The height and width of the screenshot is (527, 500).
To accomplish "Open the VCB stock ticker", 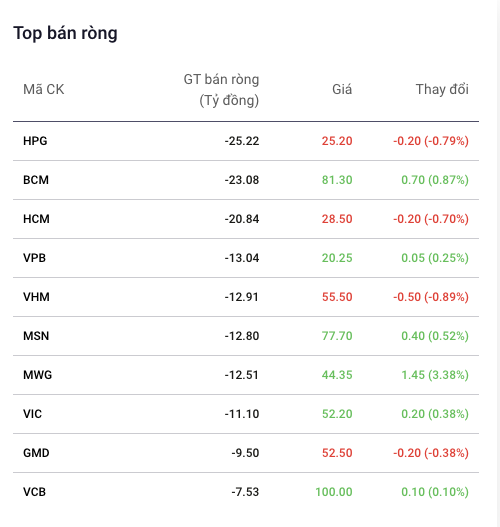I will click(x=34, y=492).
